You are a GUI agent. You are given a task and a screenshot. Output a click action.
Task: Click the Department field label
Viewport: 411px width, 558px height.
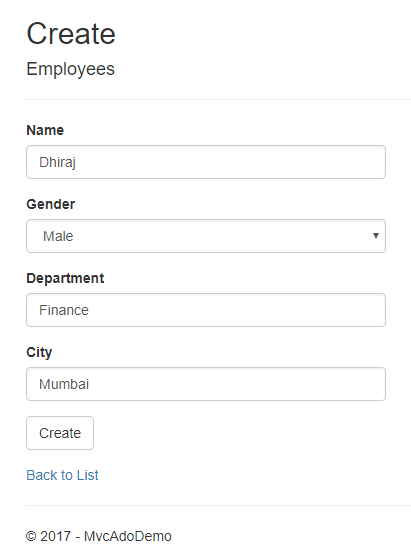[65, 278]
